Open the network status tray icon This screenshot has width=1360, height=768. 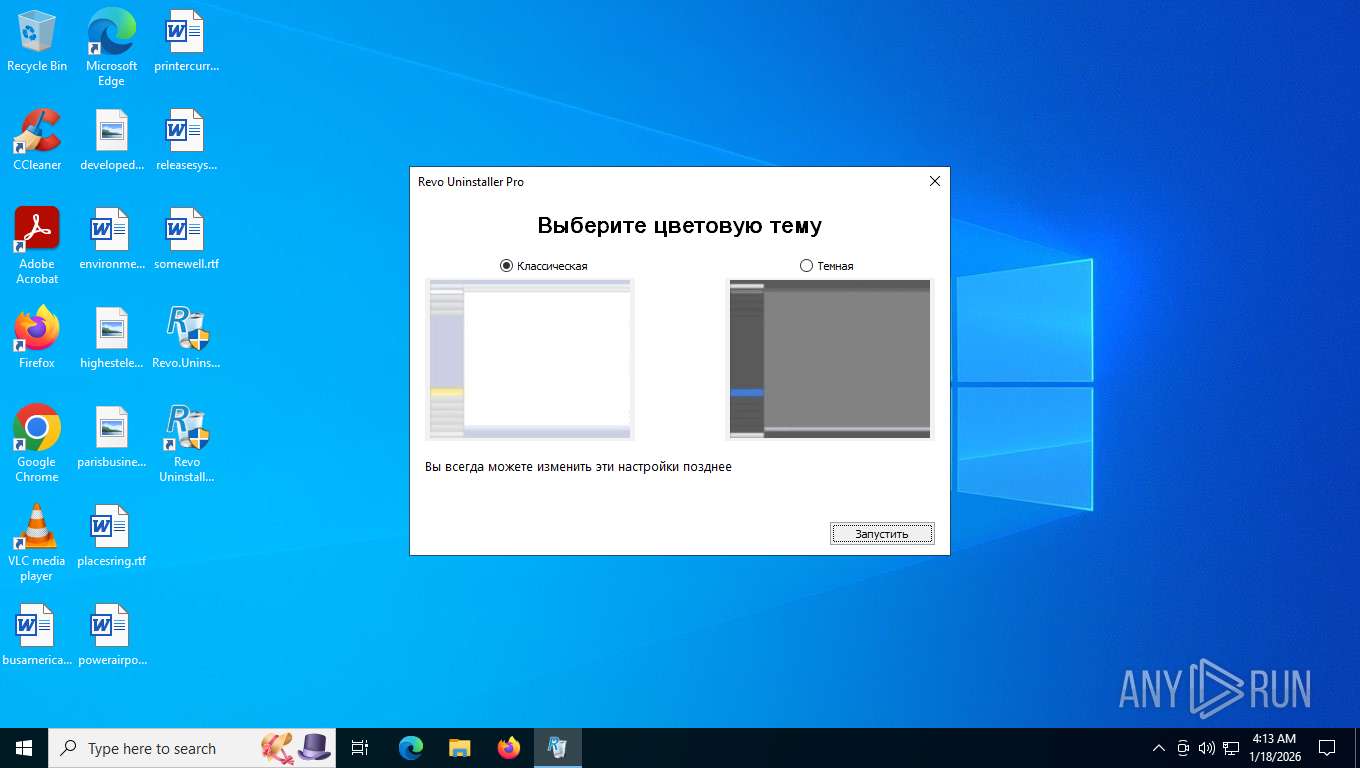click(1231, 748)
